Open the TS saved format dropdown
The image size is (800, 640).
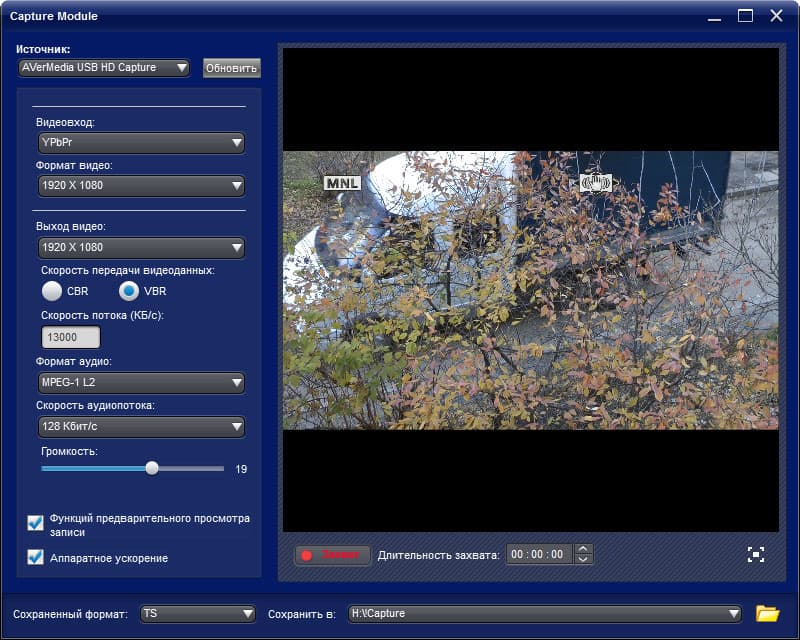click(197, 613)
